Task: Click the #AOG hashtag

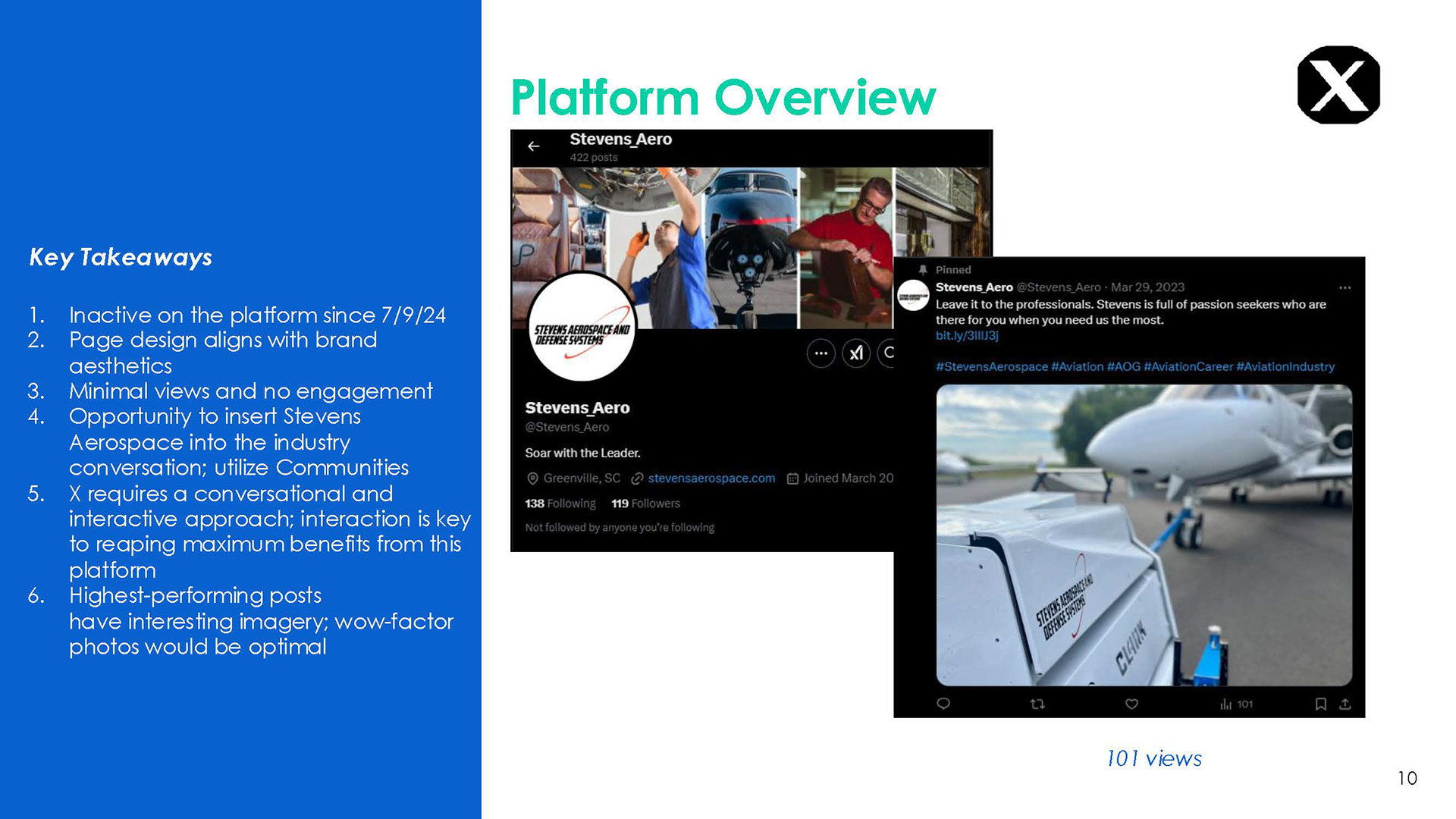Action: tap(1124, 367)
